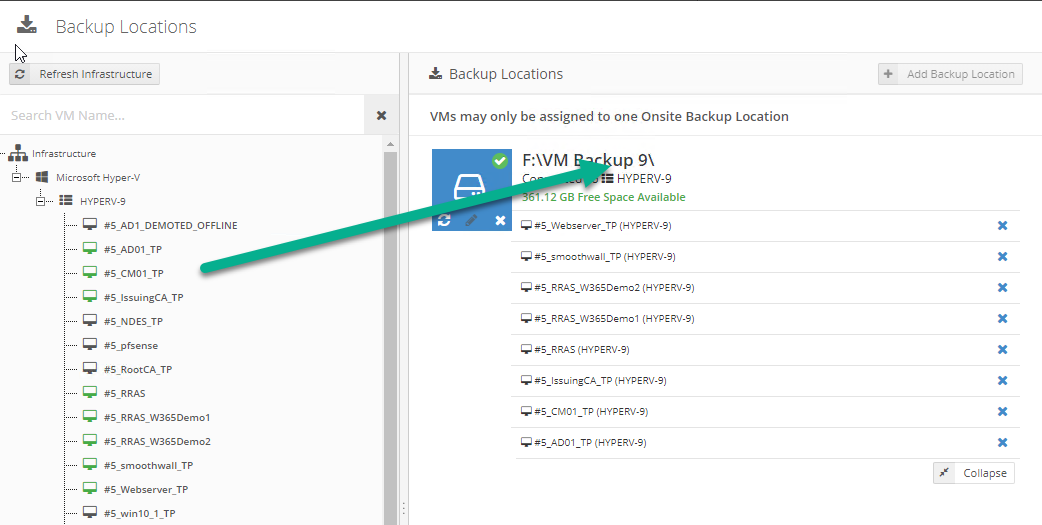
Task: Remove #5_Webserver_TP from backup location
Action: [x=1002, y=226]
